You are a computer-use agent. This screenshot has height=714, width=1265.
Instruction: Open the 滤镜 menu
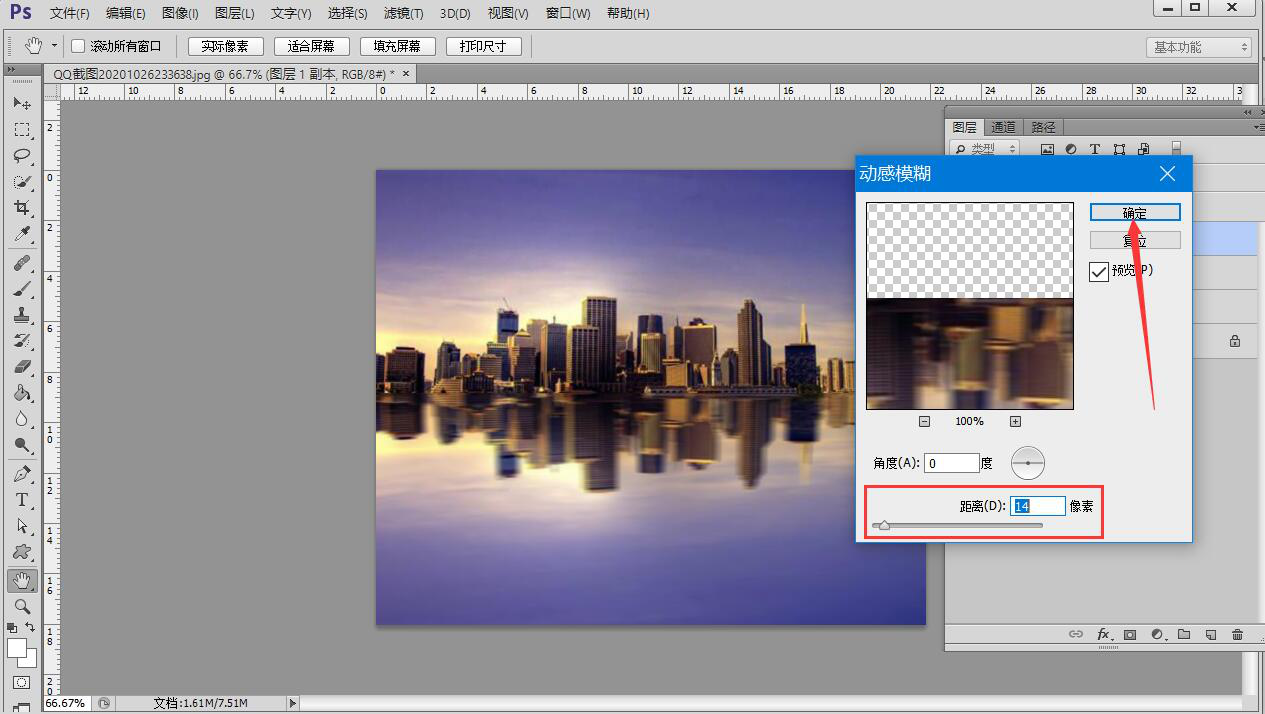403,14
